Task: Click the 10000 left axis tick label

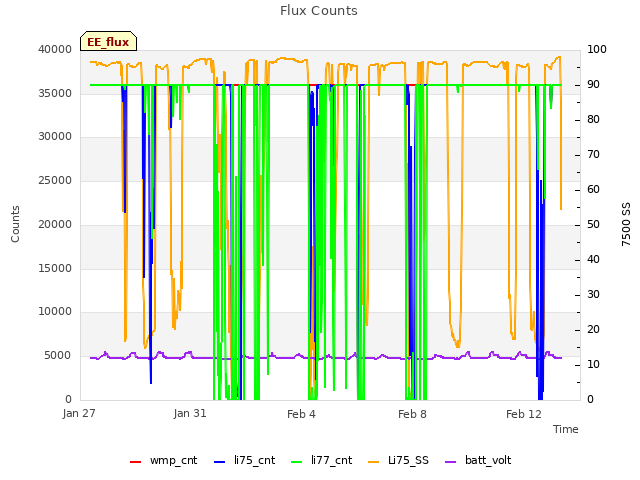Action: click(x=55, y=311)
